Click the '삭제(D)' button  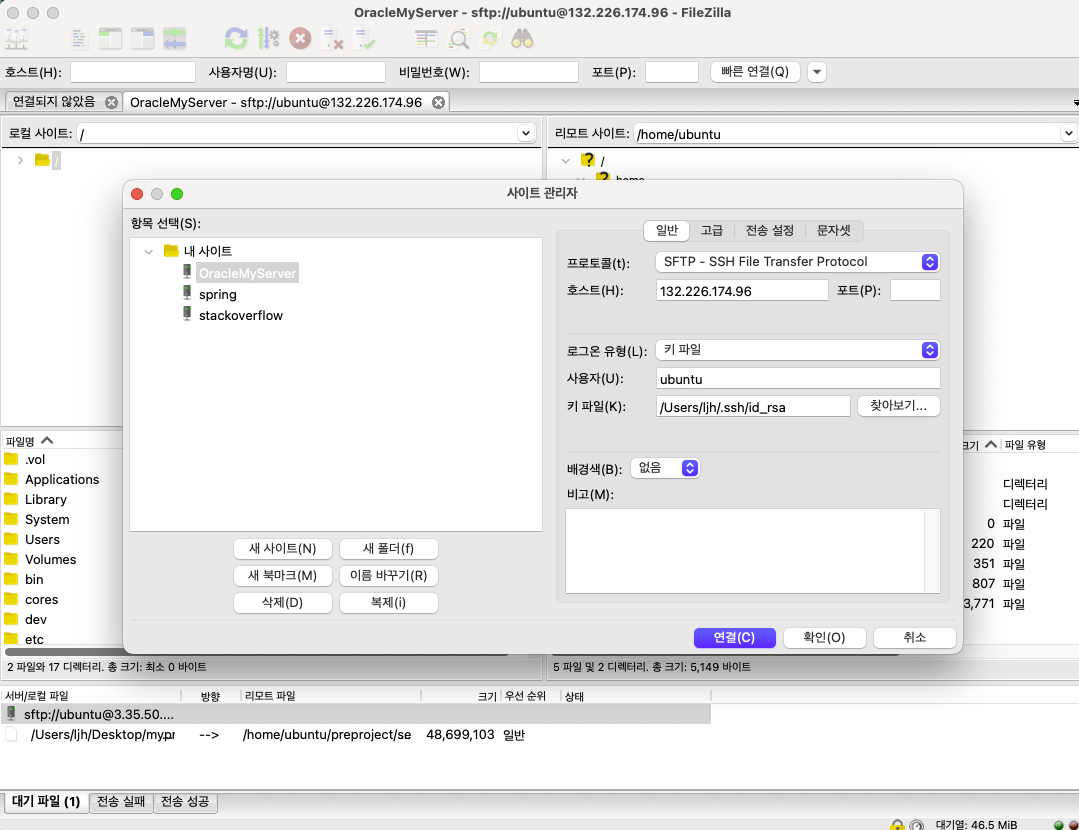coord(283,602)
